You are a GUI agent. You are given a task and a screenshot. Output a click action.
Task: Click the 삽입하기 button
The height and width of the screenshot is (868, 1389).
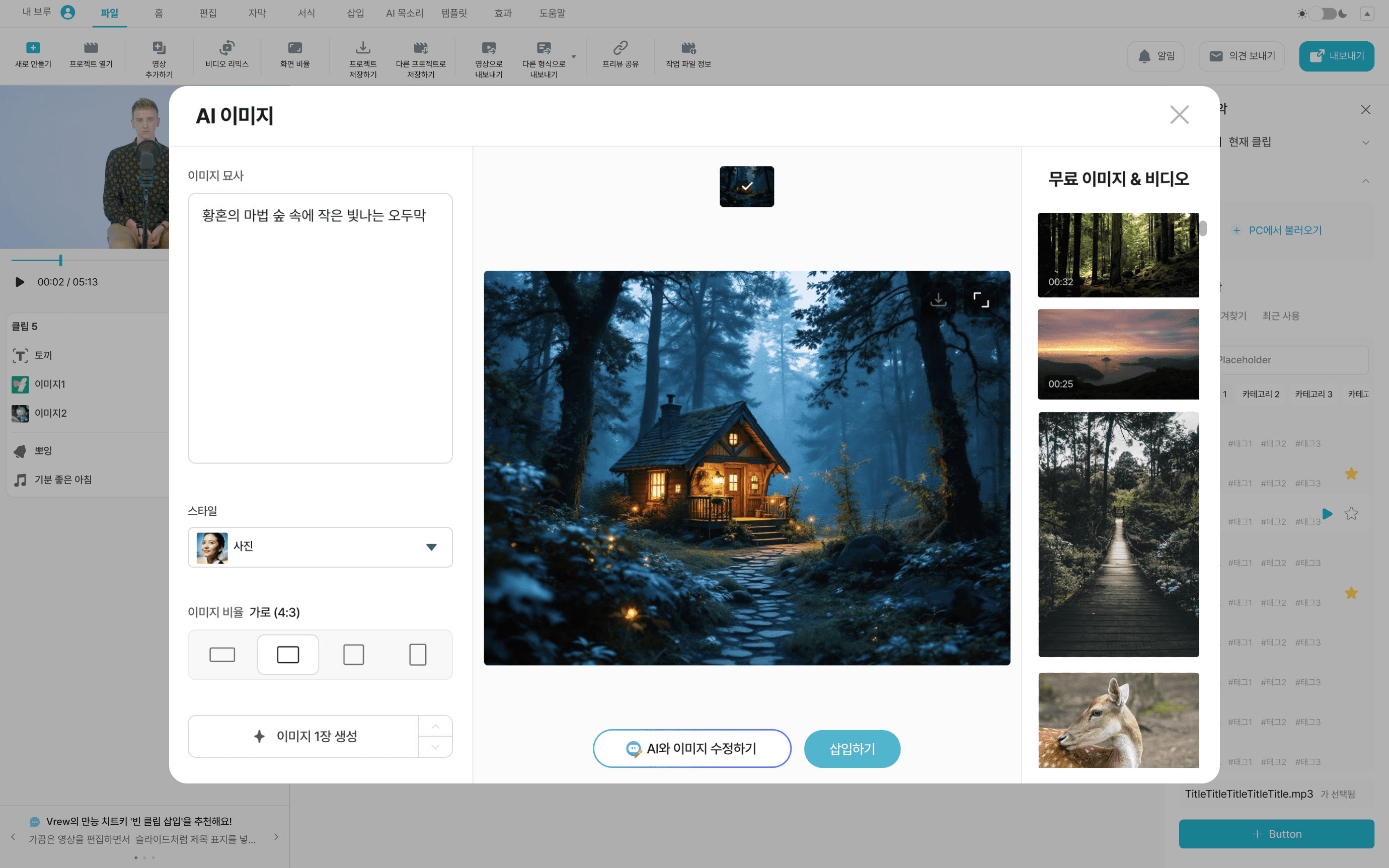(x=852, y=749)
